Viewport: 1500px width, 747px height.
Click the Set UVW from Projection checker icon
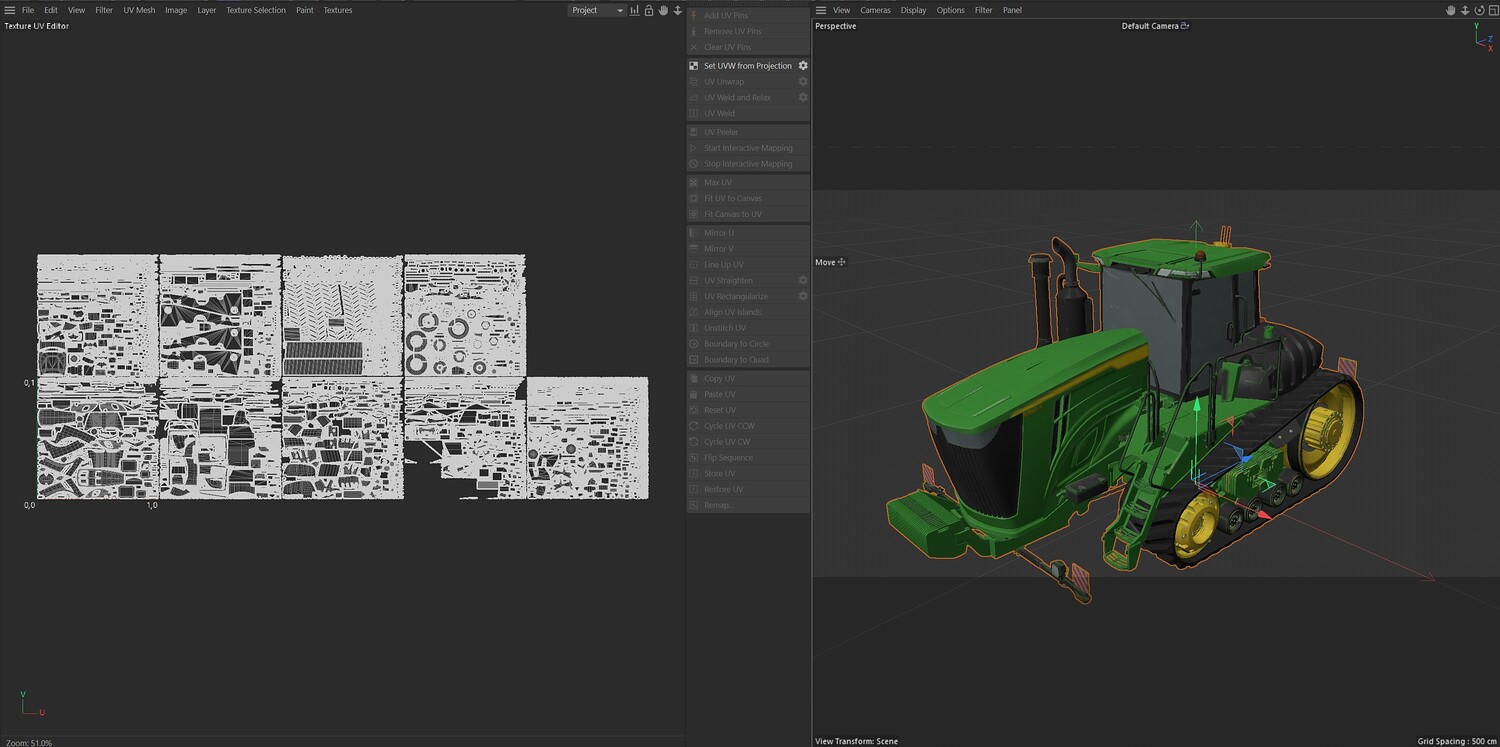pyautogui.click(x=694, y=66)
